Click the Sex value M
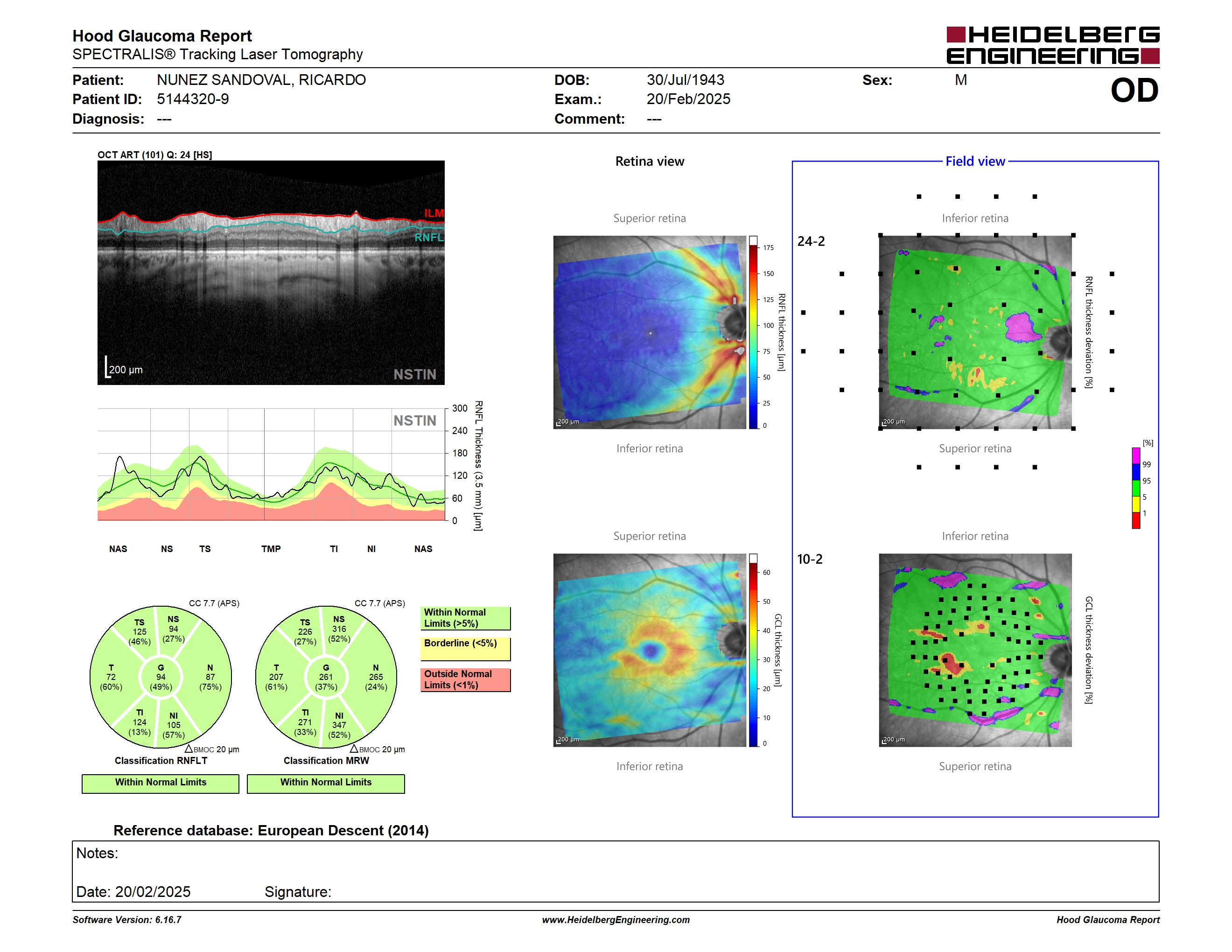 pyautogui.click(x=961, y=80)
